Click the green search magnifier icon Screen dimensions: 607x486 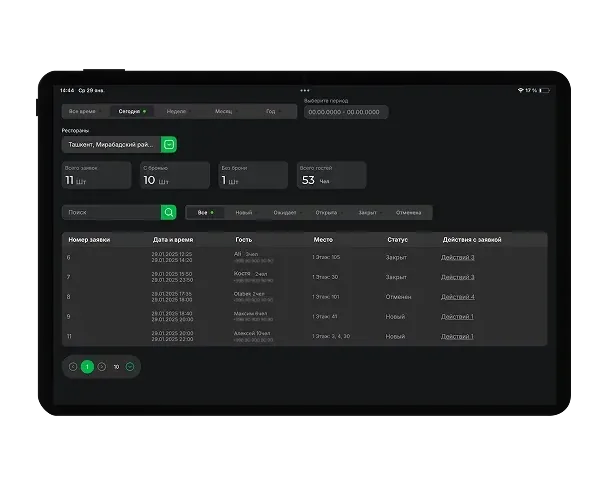[x=169, y=212]
